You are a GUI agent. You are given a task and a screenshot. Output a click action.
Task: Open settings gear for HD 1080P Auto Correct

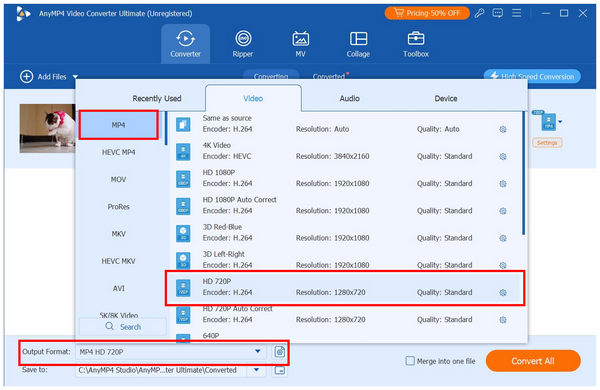click(x=503, y=211)
